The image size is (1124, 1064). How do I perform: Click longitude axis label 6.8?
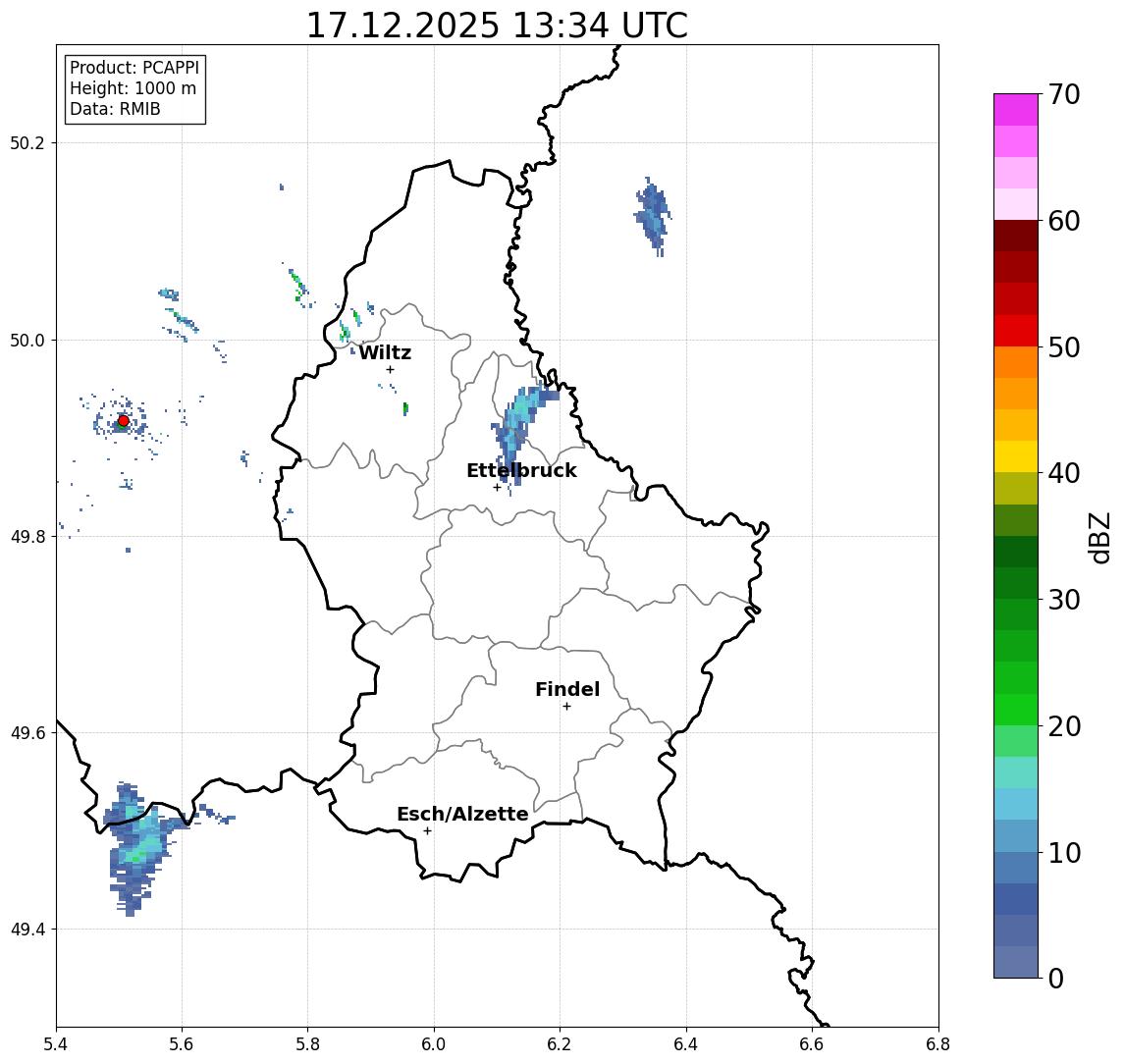point(937,1044)
